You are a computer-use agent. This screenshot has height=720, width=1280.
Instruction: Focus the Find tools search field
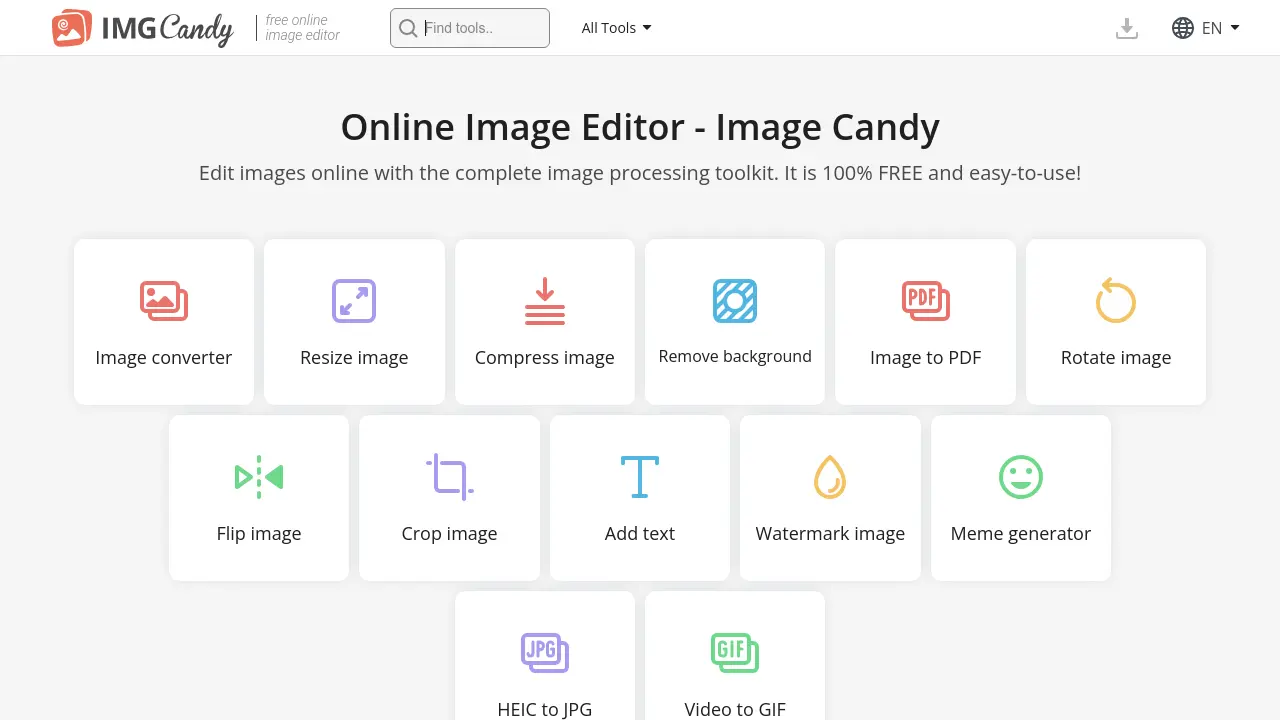[470, 28]
